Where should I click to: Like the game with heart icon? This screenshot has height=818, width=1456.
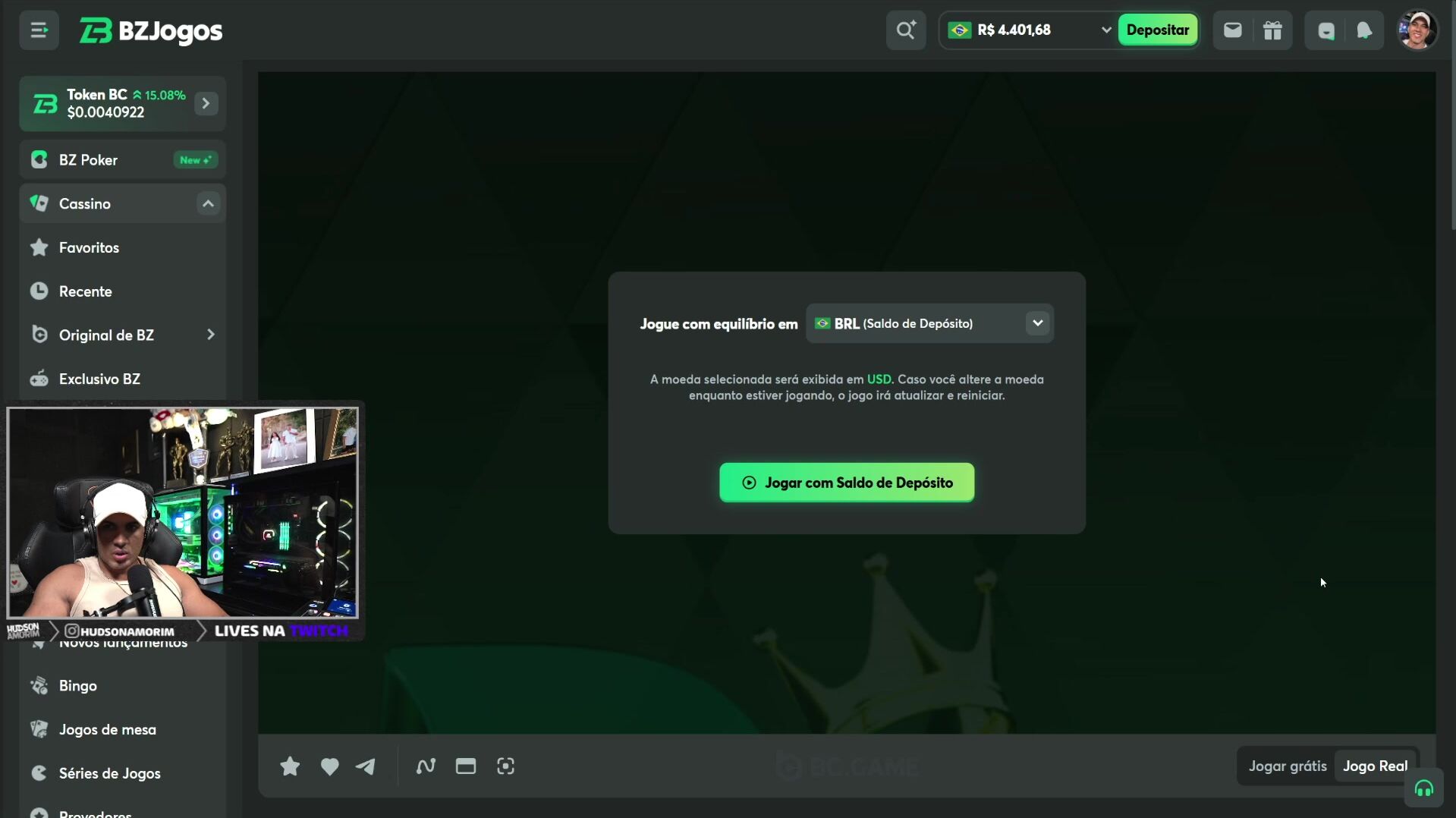(x=329, y=766)
